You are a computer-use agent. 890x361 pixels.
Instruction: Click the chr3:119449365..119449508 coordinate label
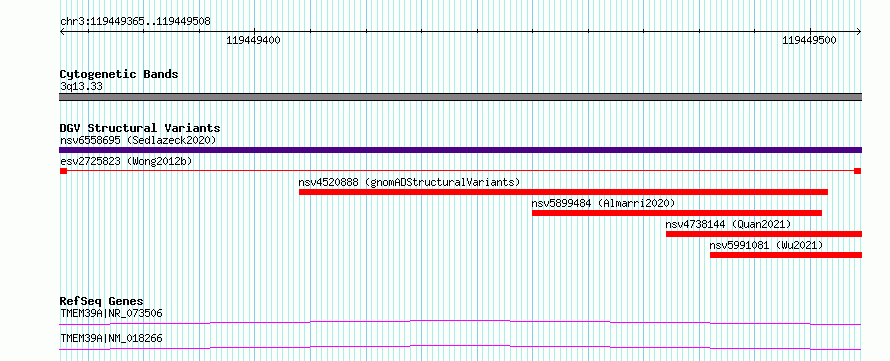click(135, 22)
